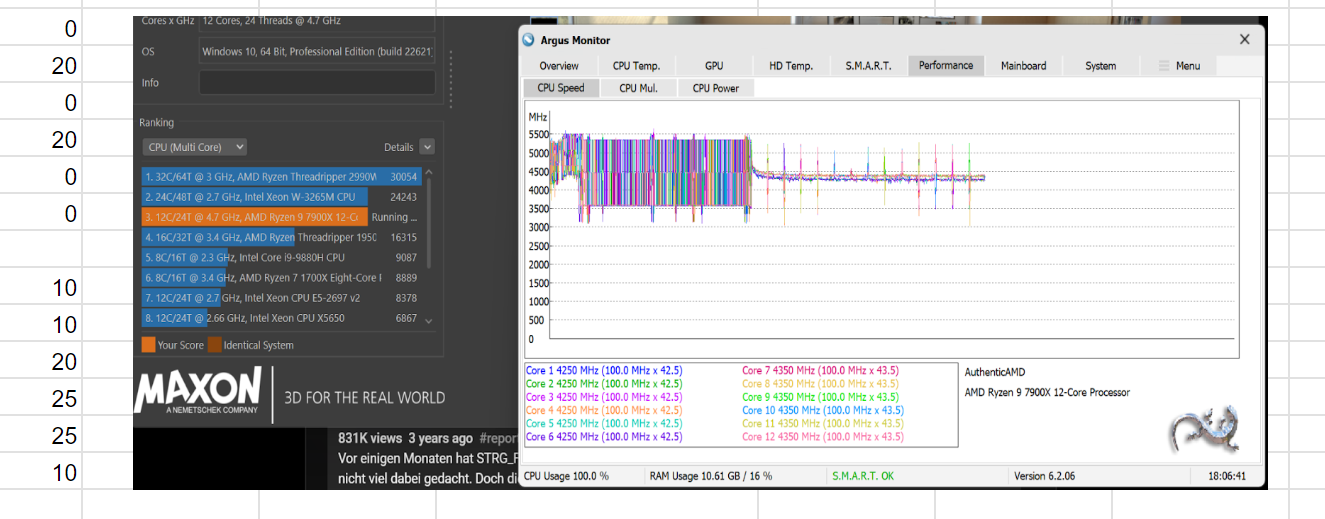1325x519 pixels.
Task: Click the Ranking section header in Cinebench
Action: (157, 122)
